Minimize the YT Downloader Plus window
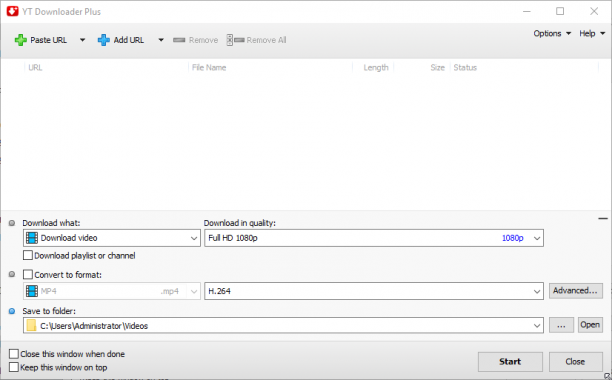The width and height of the screenshot is (612, 380). pos(527,11)
